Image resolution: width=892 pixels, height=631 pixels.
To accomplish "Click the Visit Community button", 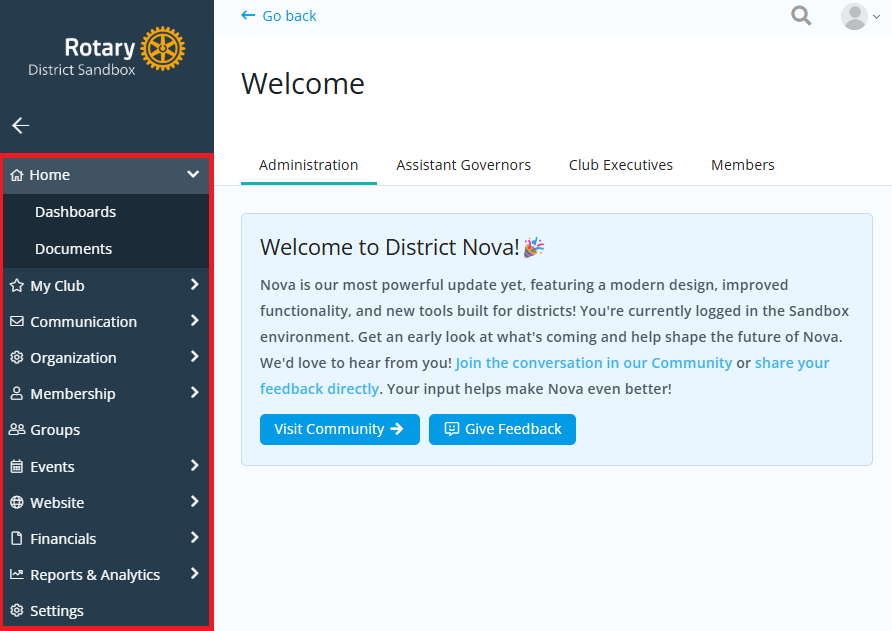I will click(340, 429).
